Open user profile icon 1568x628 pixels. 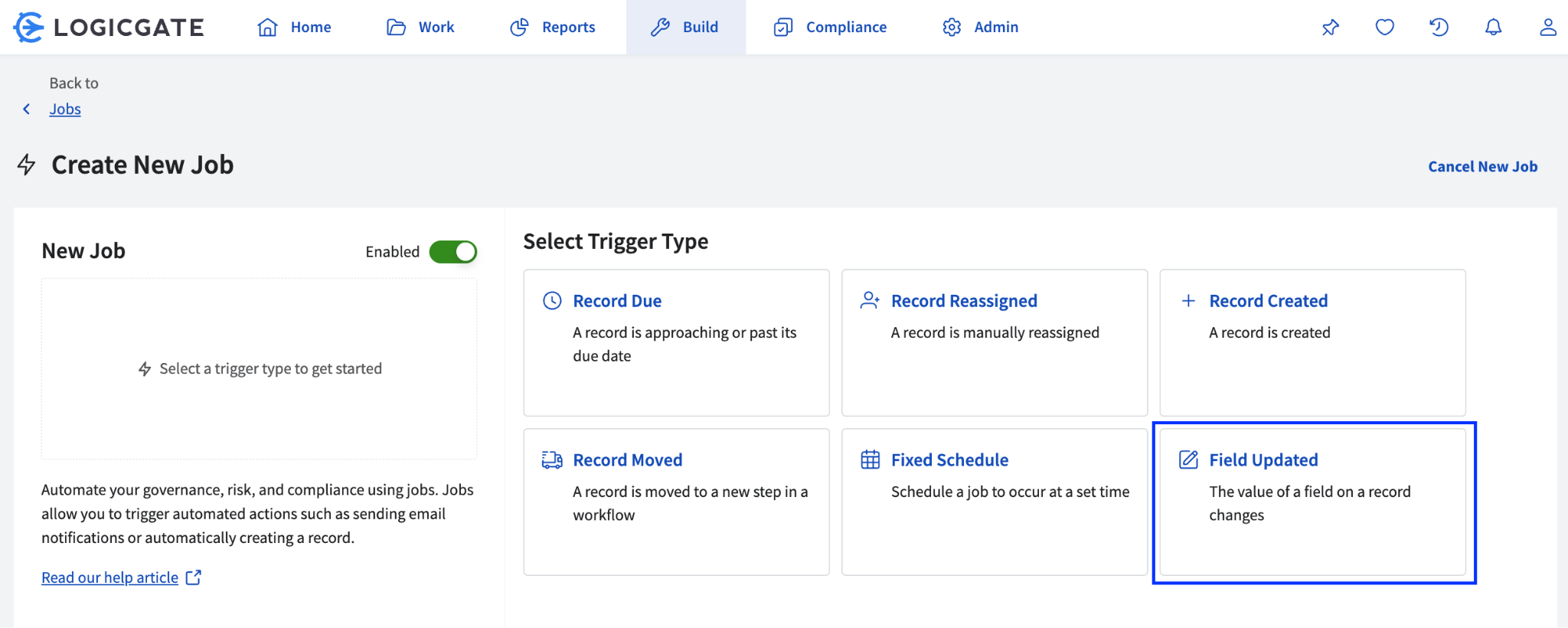coord(1547,28)
